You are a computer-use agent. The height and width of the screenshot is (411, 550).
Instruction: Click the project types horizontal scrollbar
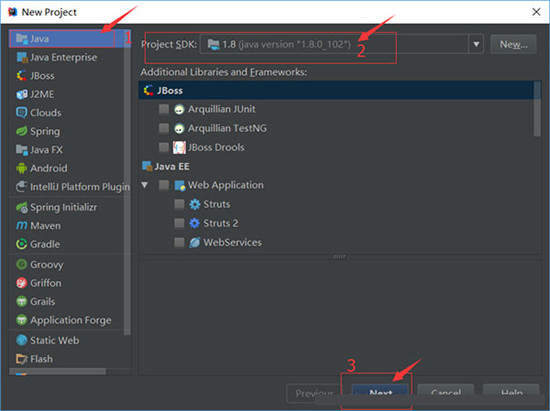point(58,371)
